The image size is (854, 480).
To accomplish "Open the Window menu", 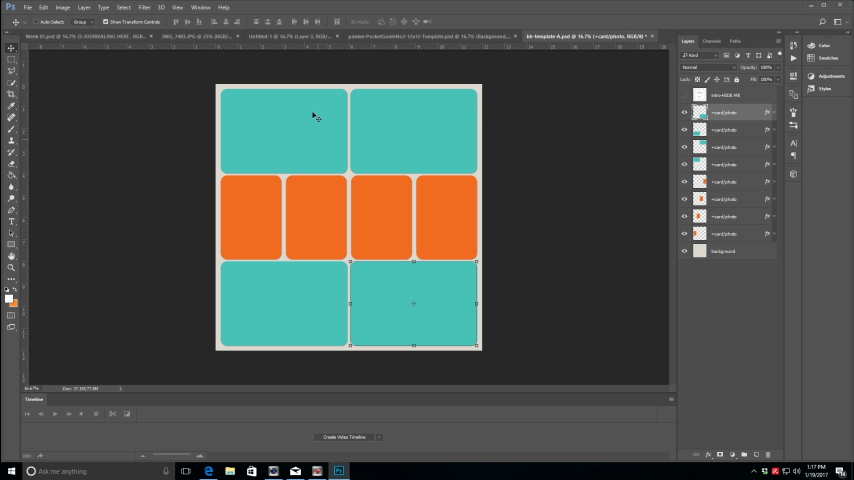I will [200, 8].
